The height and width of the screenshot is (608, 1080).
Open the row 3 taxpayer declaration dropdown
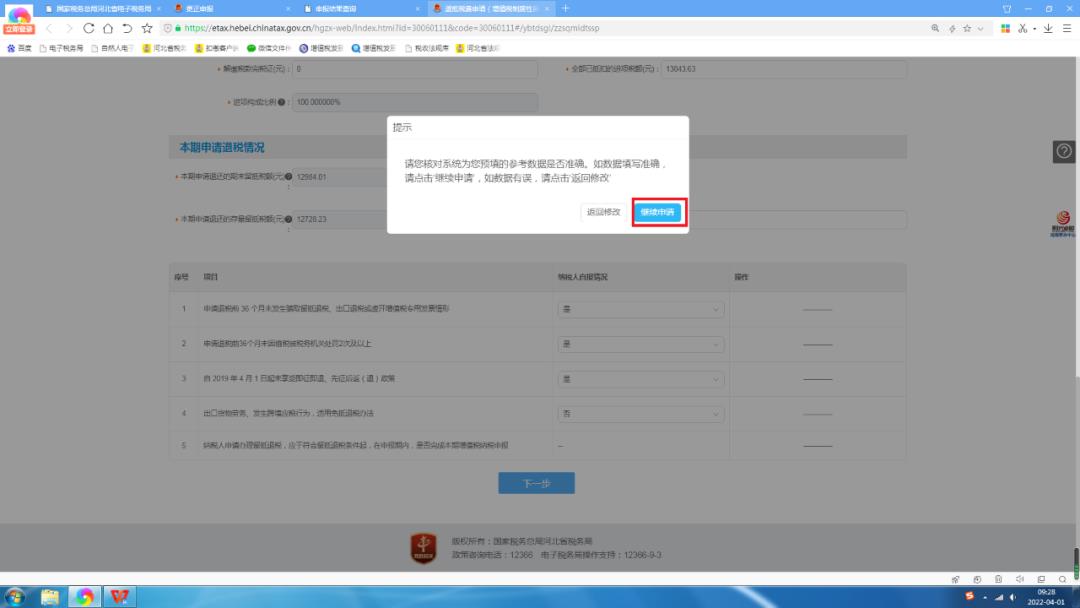[641, 379]
